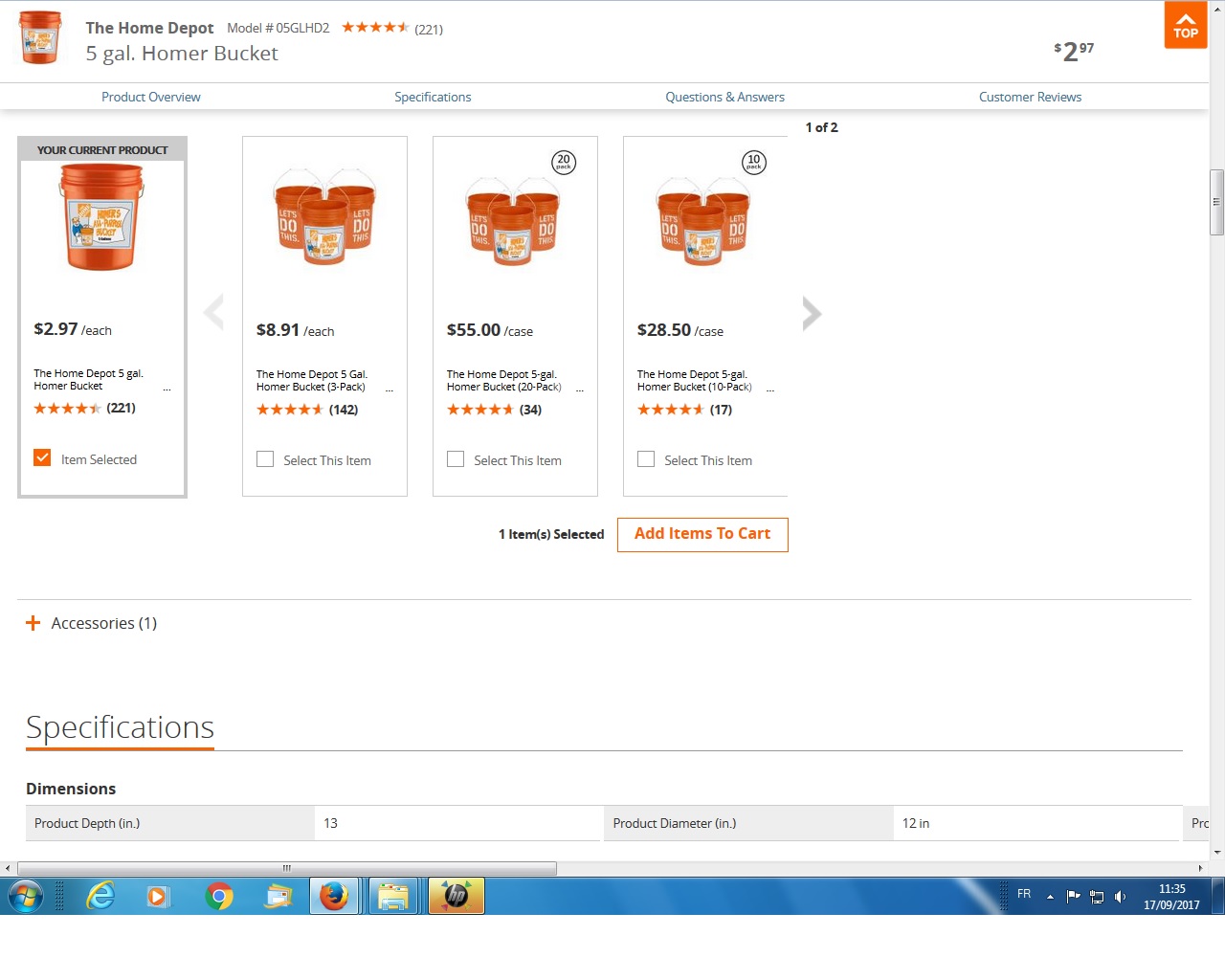Advance carousel with the right arrow
The width and height of the screenshot is (1225, 980).
[812, 313]
